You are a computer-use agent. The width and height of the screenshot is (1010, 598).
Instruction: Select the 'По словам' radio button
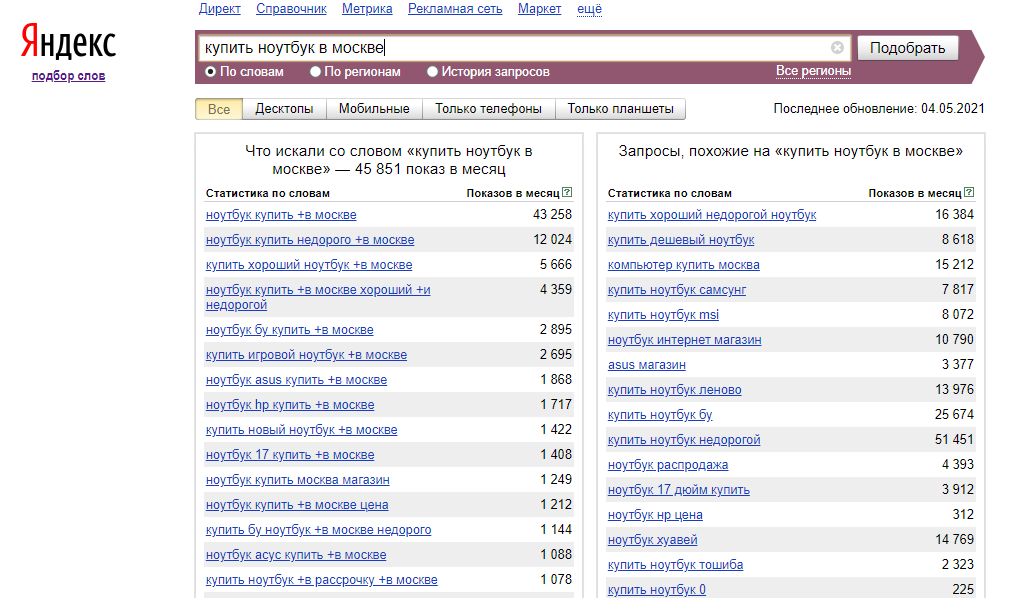[210, 72]
